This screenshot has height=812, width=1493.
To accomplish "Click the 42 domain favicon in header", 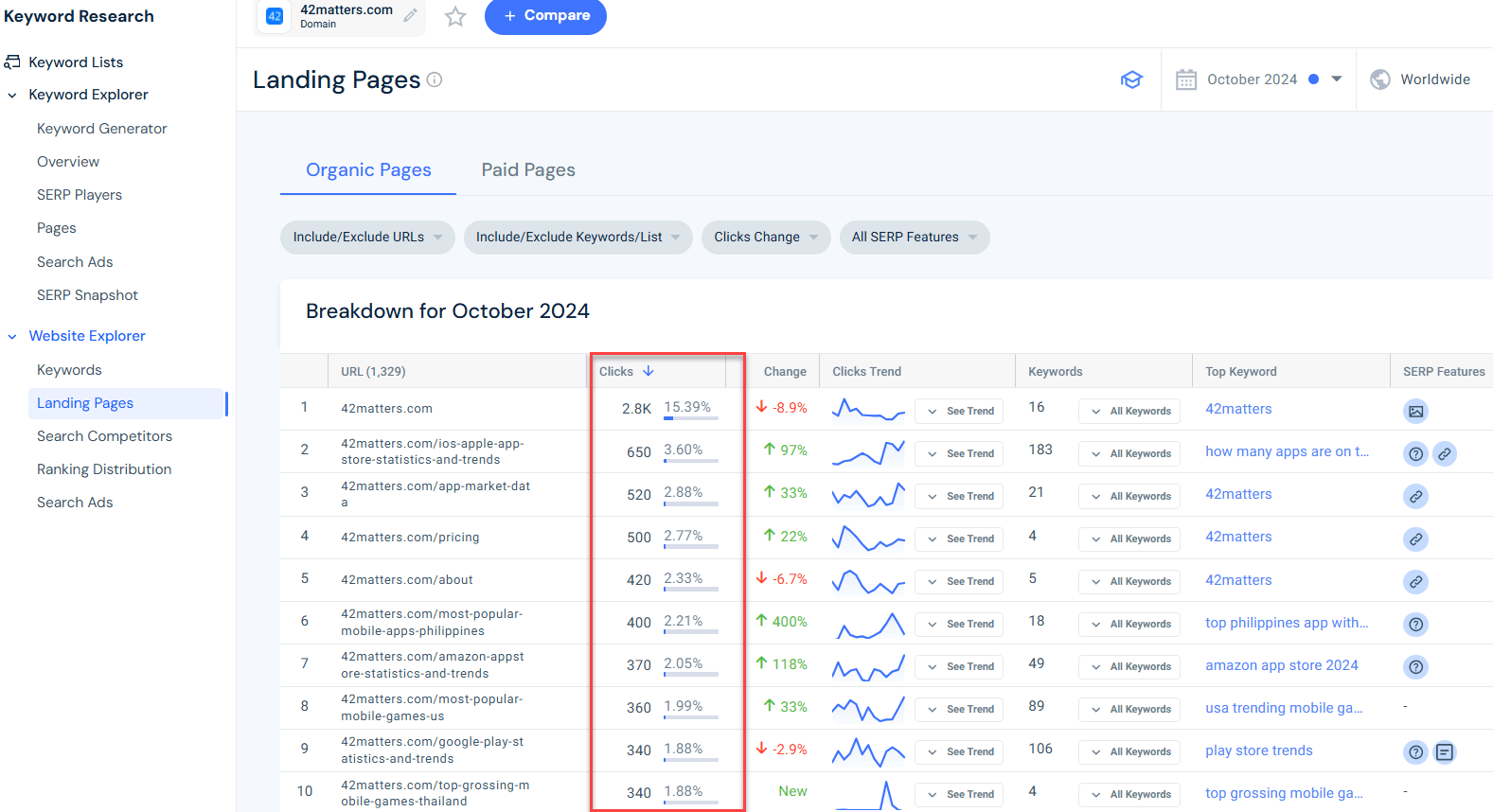I will 275,16.
